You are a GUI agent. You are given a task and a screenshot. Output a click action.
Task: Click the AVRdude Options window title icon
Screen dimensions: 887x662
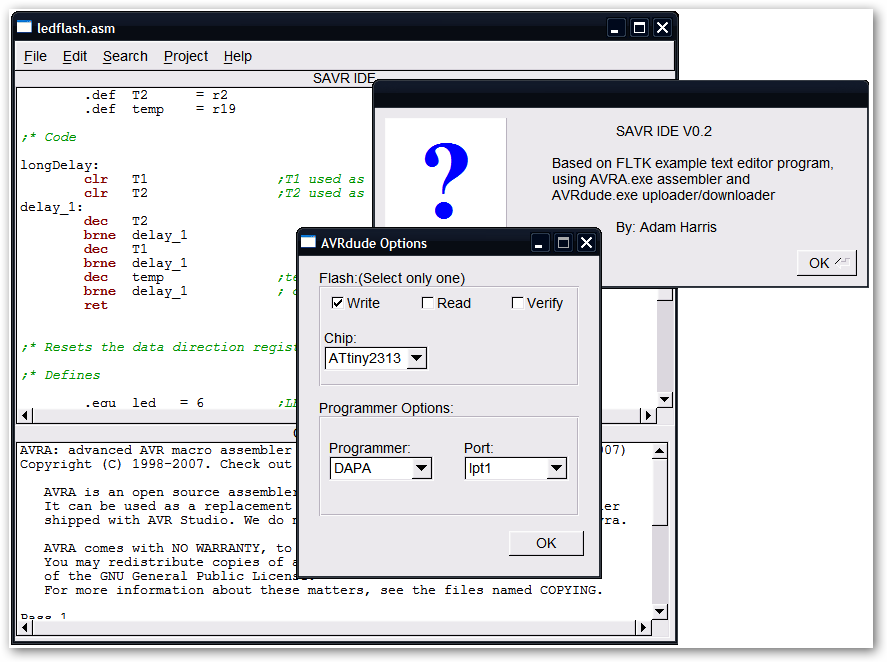pos(308,242)
